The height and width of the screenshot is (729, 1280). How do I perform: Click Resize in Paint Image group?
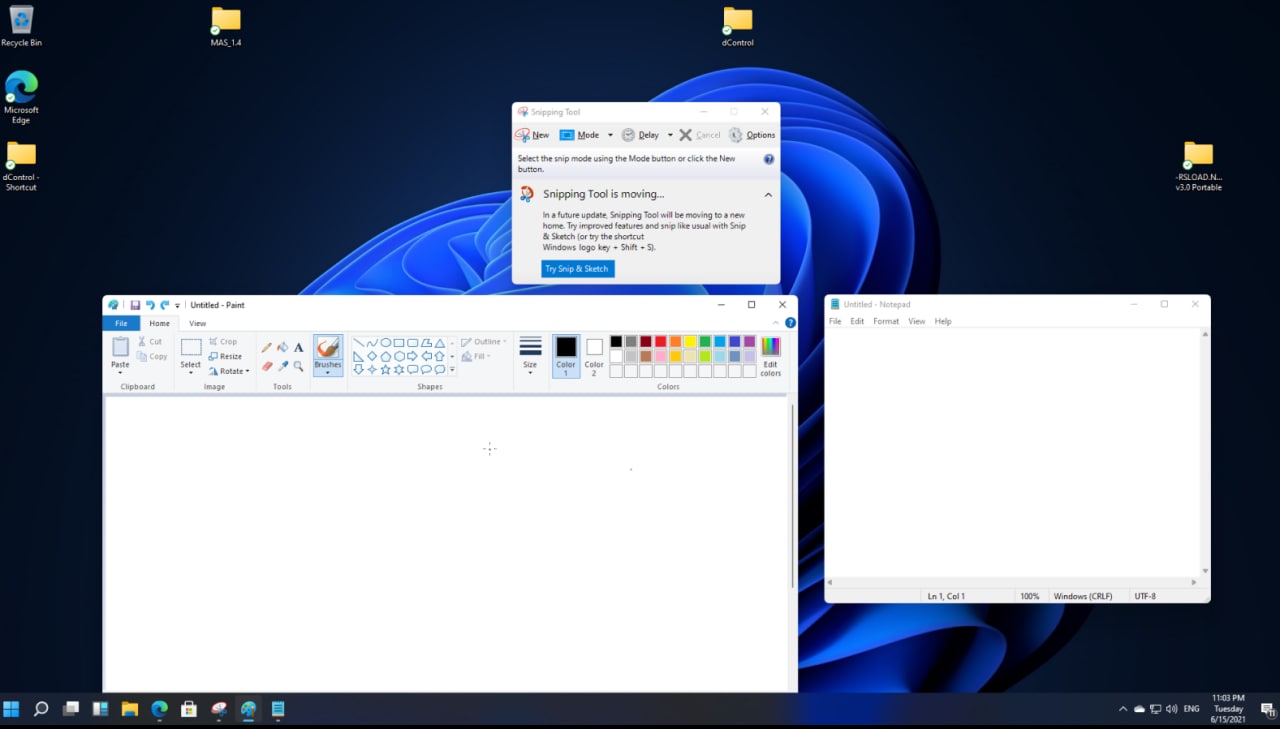tap(225, 356)
